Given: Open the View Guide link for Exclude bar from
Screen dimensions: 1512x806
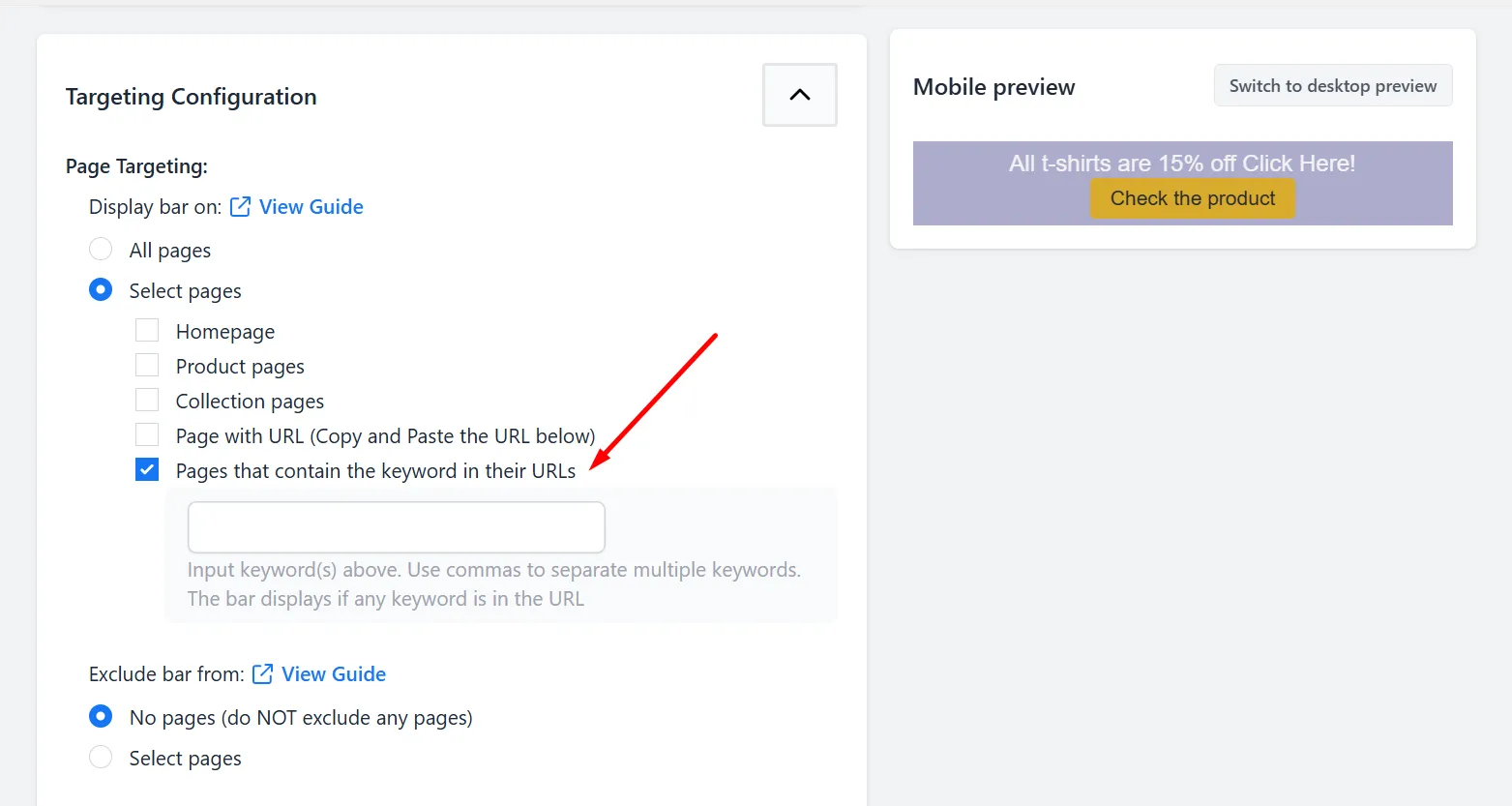Looking at the screenshot, I should coord(334,674).
